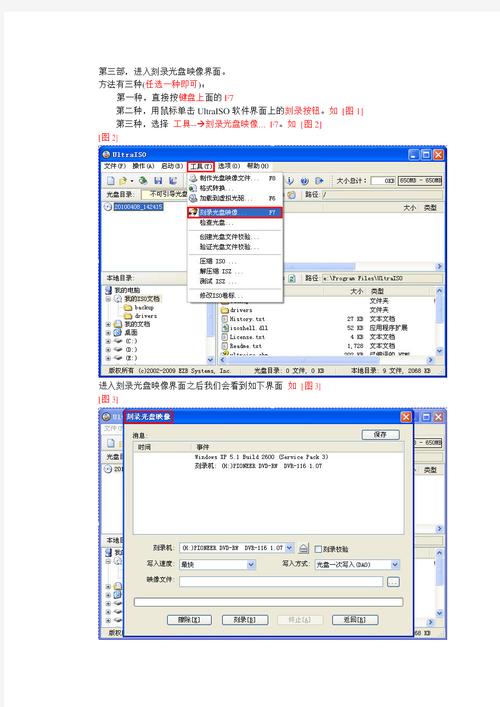This screenshot has width=500, height=707.
Task: Open the 帮助(H) menu
Action: [x=258, y=166]
